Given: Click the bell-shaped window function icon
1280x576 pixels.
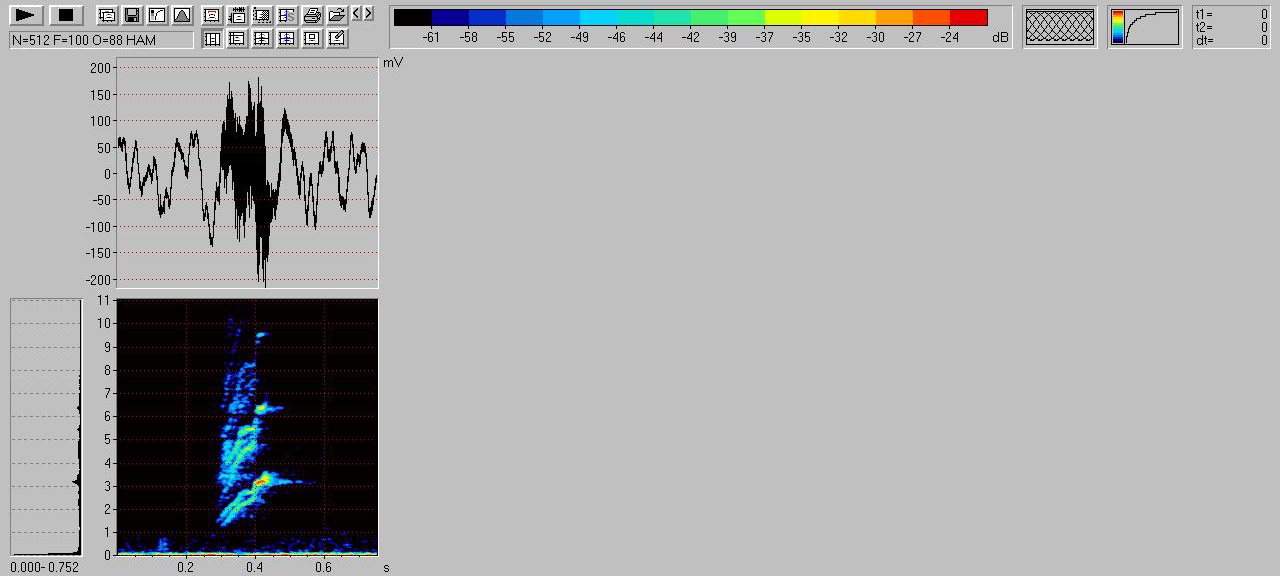Looking at the screenshot, I should coord(181,15).
